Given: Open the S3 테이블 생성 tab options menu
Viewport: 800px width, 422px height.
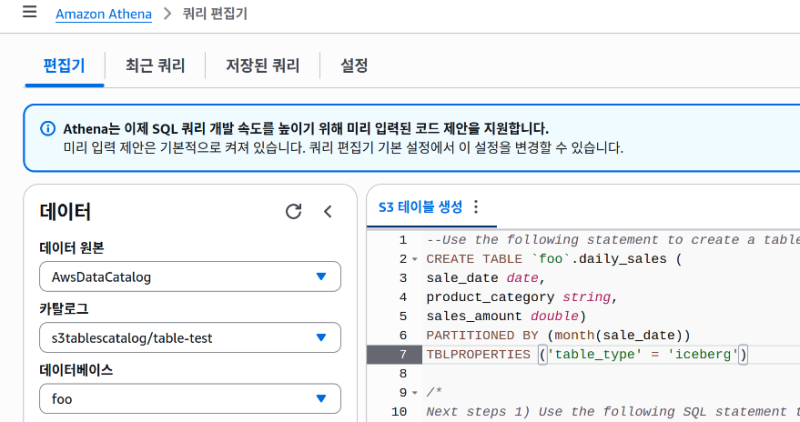Looking at the screenshot, I should pos(476,207).
